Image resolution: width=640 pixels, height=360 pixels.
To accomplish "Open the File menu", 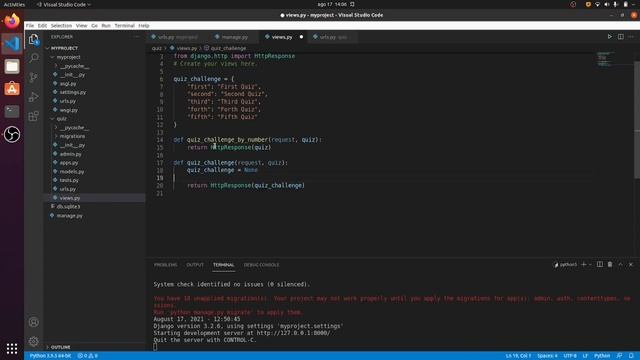I will [x=30, y=25].
